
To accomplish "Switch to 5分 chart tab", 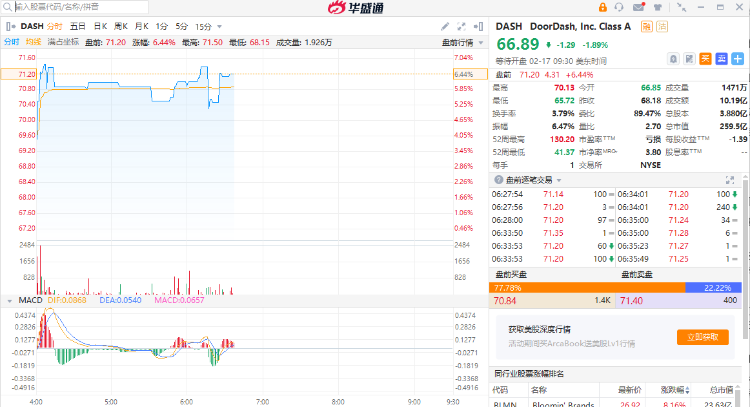I will pos(181,26).
